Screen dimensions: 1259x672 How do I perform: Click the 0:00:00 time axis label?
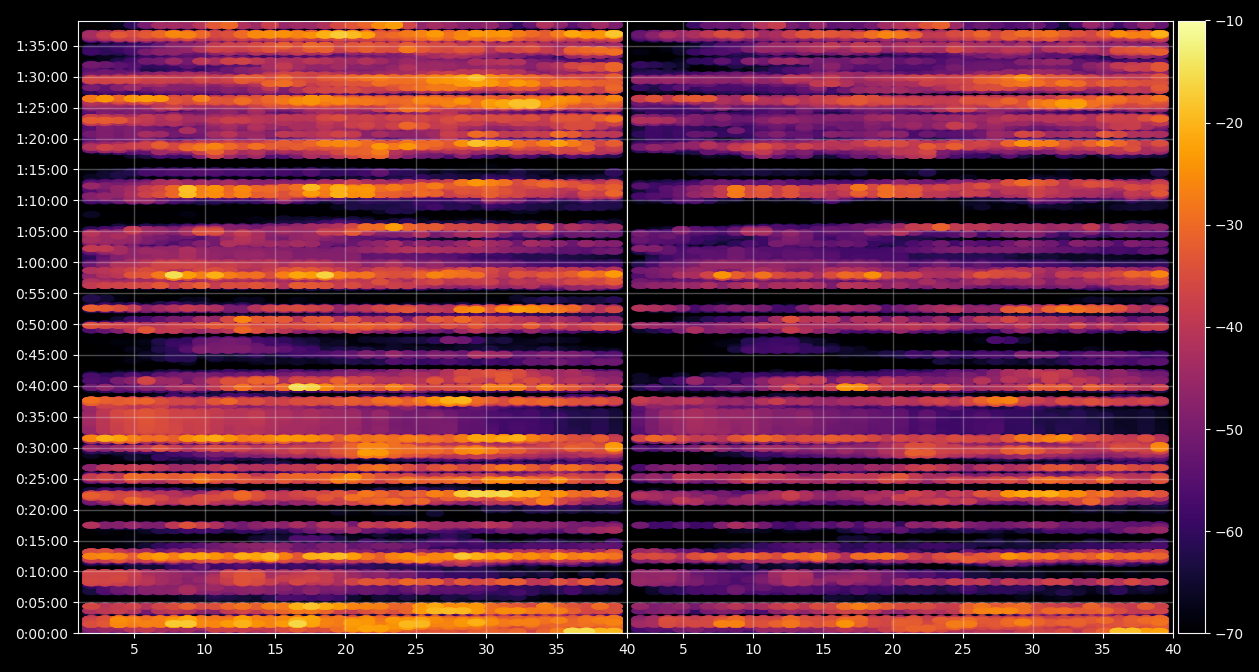coord(42,634)
